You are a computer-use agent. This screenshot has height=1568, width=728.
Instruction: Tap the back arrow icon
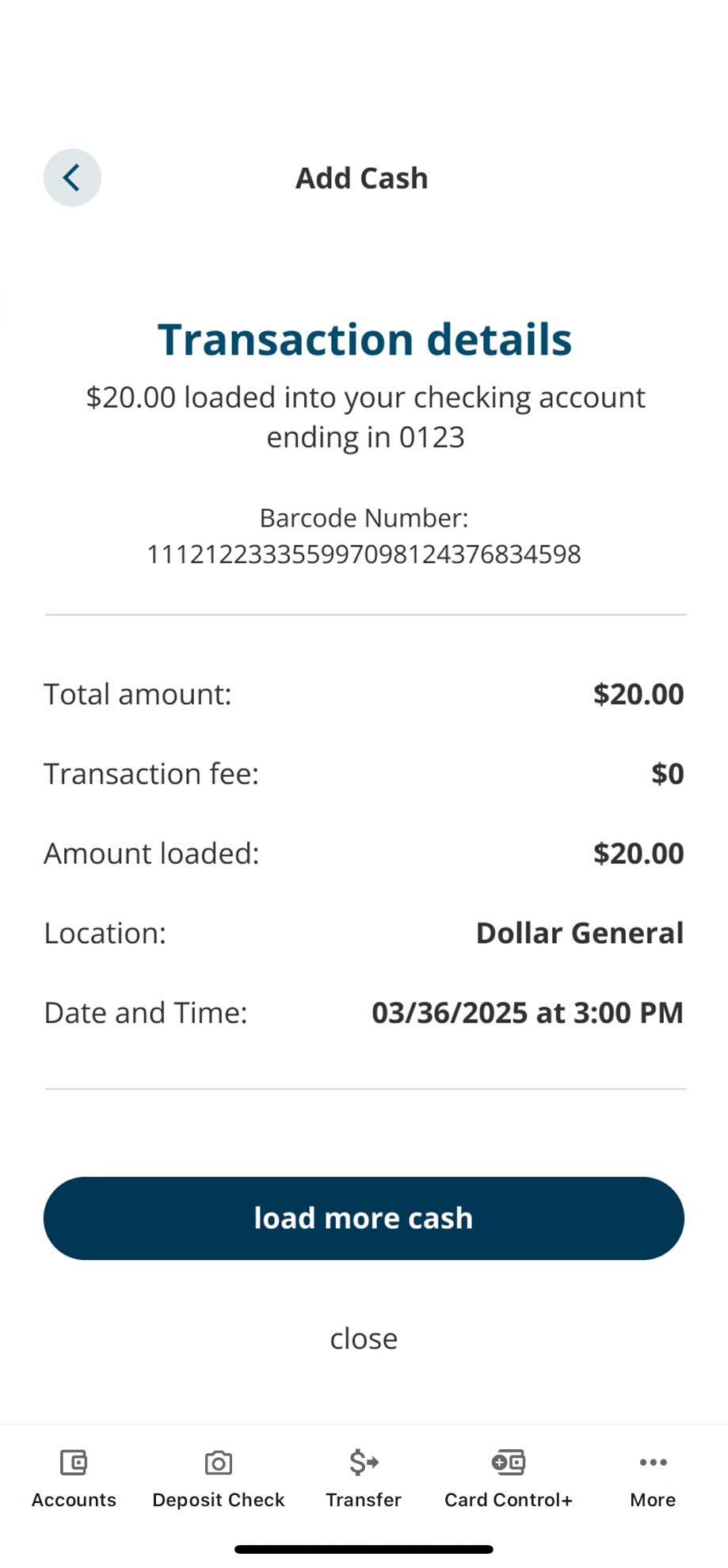coord(72,177)
